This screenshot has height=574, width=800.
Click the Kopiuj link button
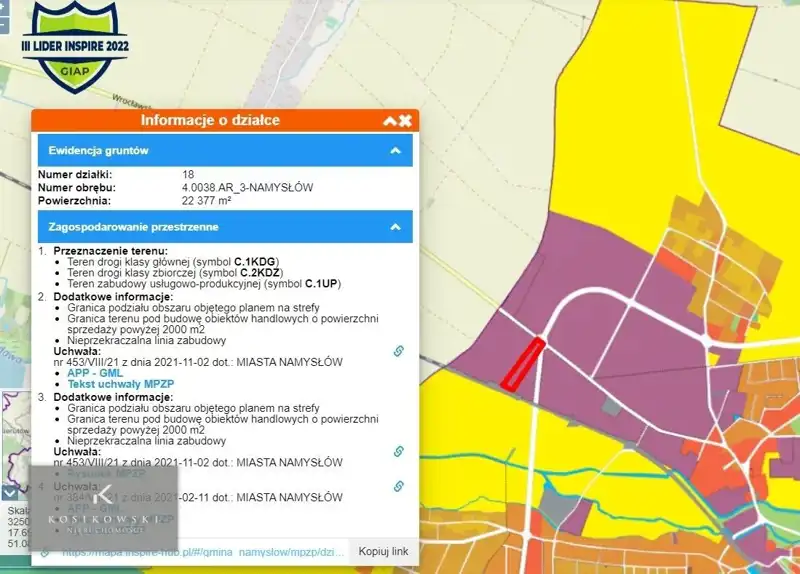coord(383,551)
